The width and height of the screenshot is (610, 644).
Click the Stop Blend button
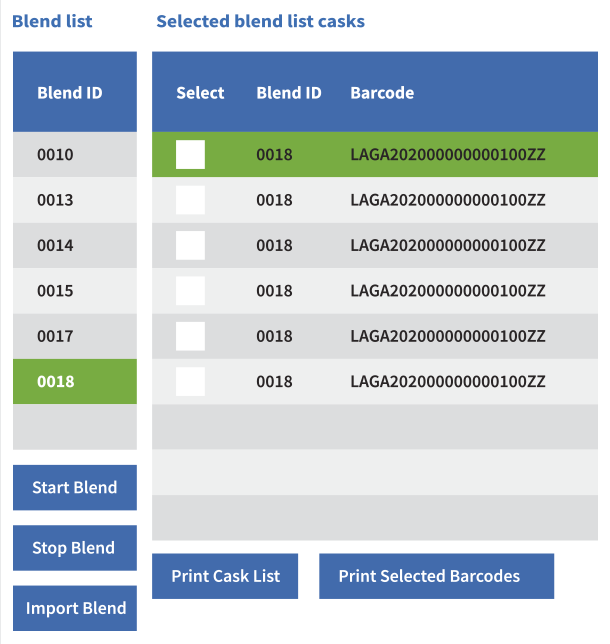(x=75, y=548)
